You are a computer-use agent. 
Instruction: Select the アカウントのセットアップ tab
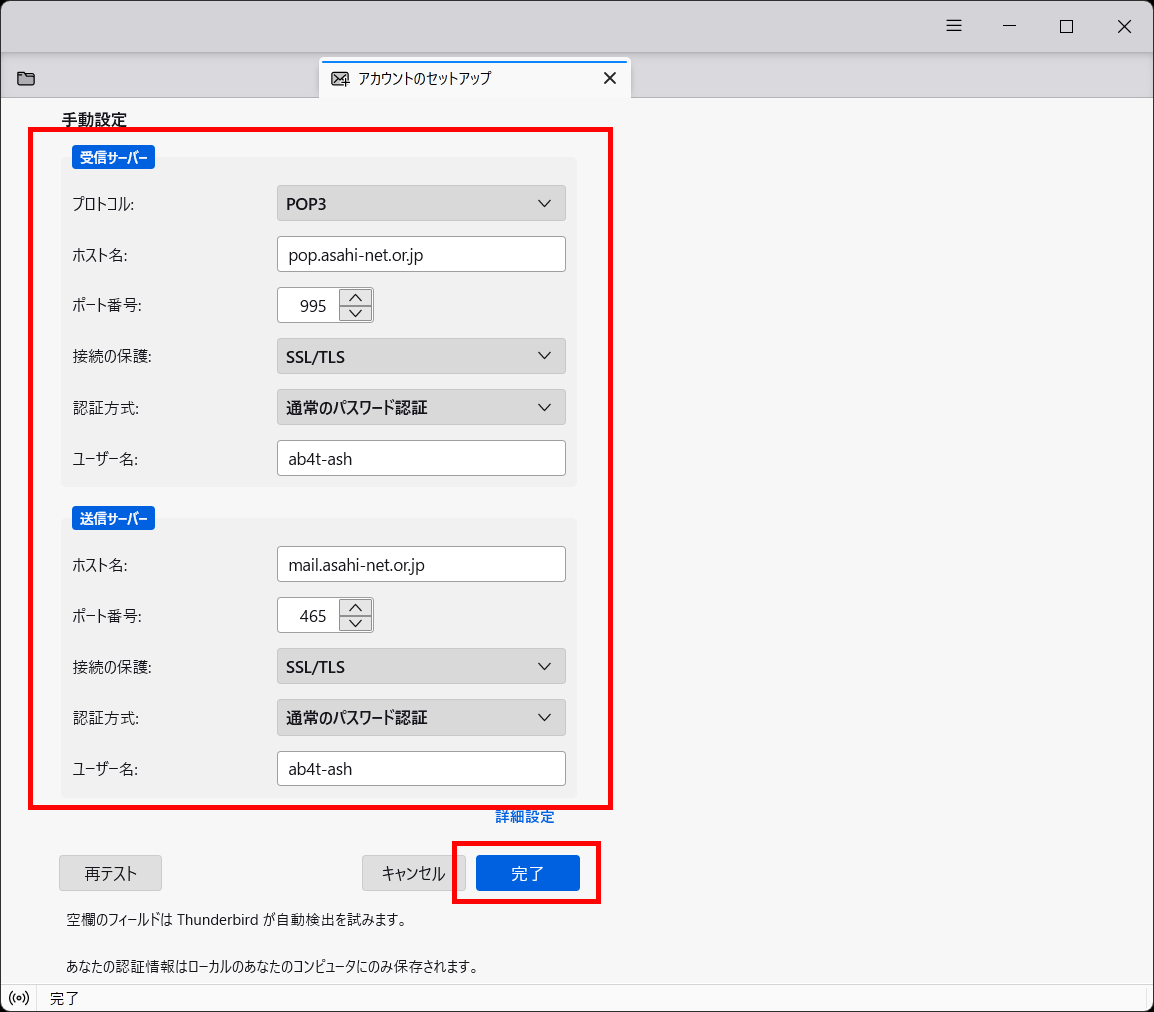[x=475, y=78]
